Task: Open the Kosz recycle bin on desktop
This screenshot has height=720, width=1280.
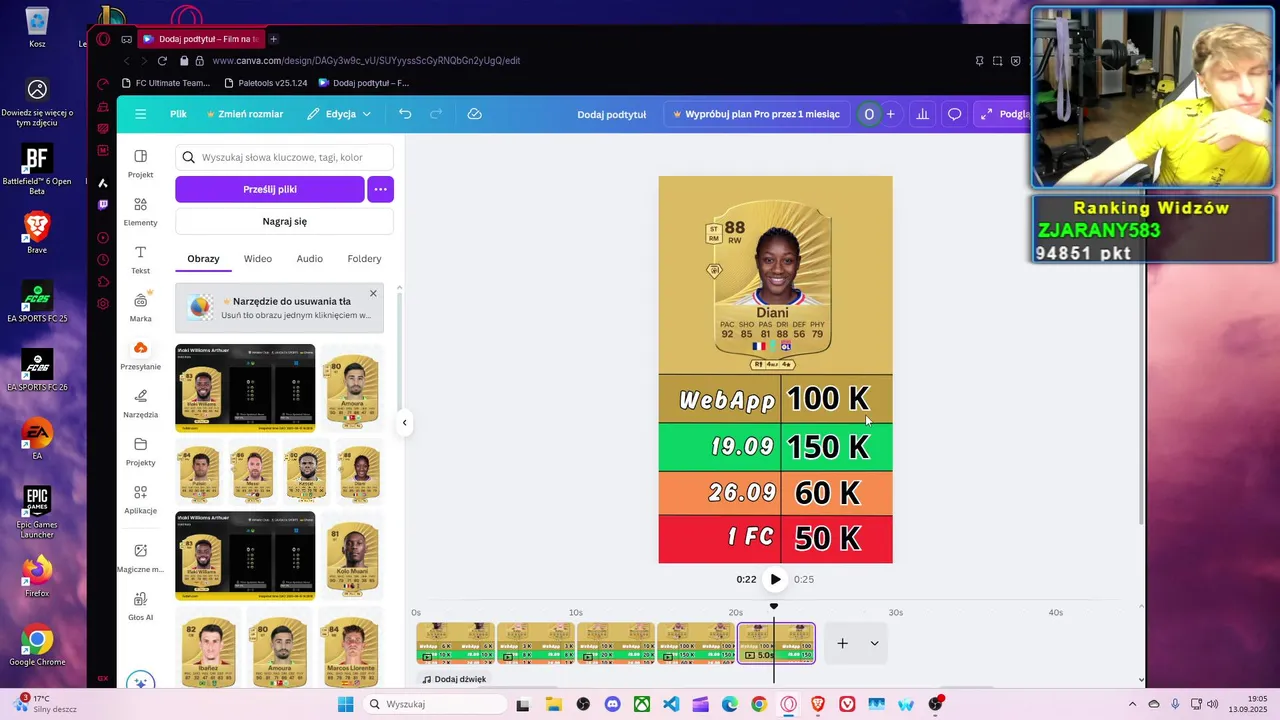Action: [37, 28]
